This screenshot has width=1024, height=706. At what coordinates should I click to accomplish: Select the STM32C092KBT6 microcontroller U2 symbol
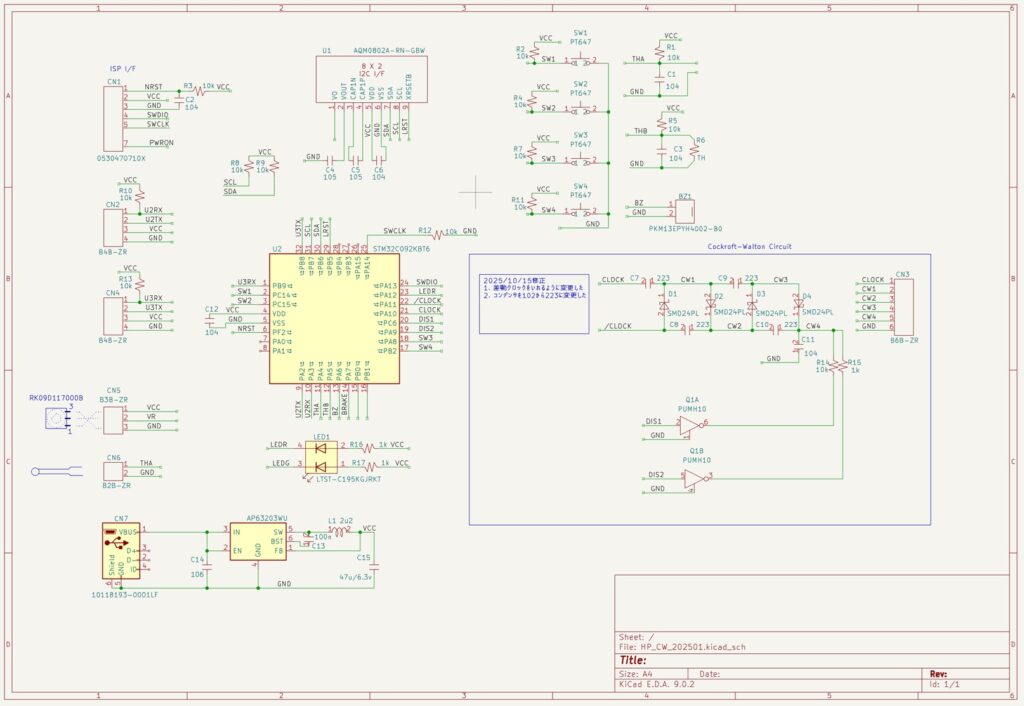click(x=333, y=318)
